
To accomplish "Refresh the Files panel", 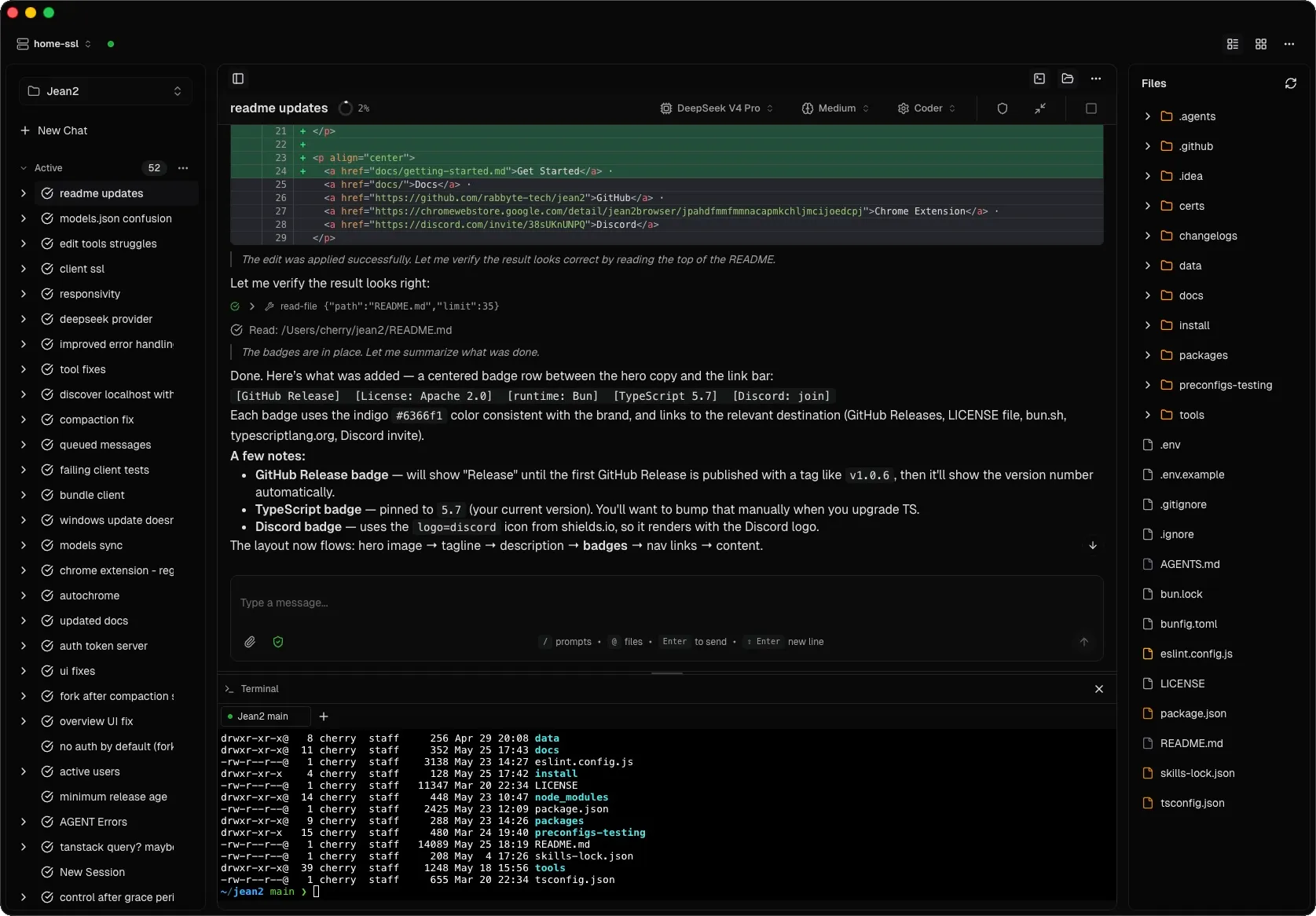I will click(x=1291, y=83).
